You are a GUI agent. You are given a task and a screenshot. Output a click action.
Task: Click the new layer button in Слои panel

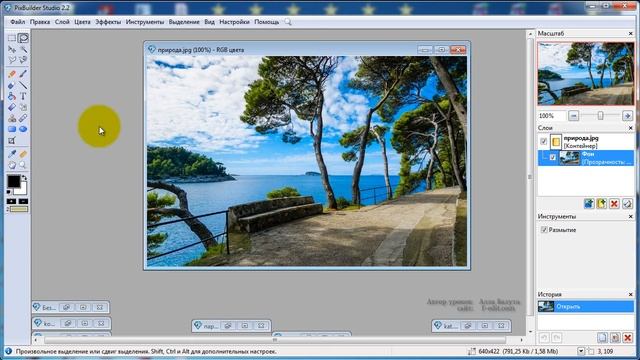[602, 204]
